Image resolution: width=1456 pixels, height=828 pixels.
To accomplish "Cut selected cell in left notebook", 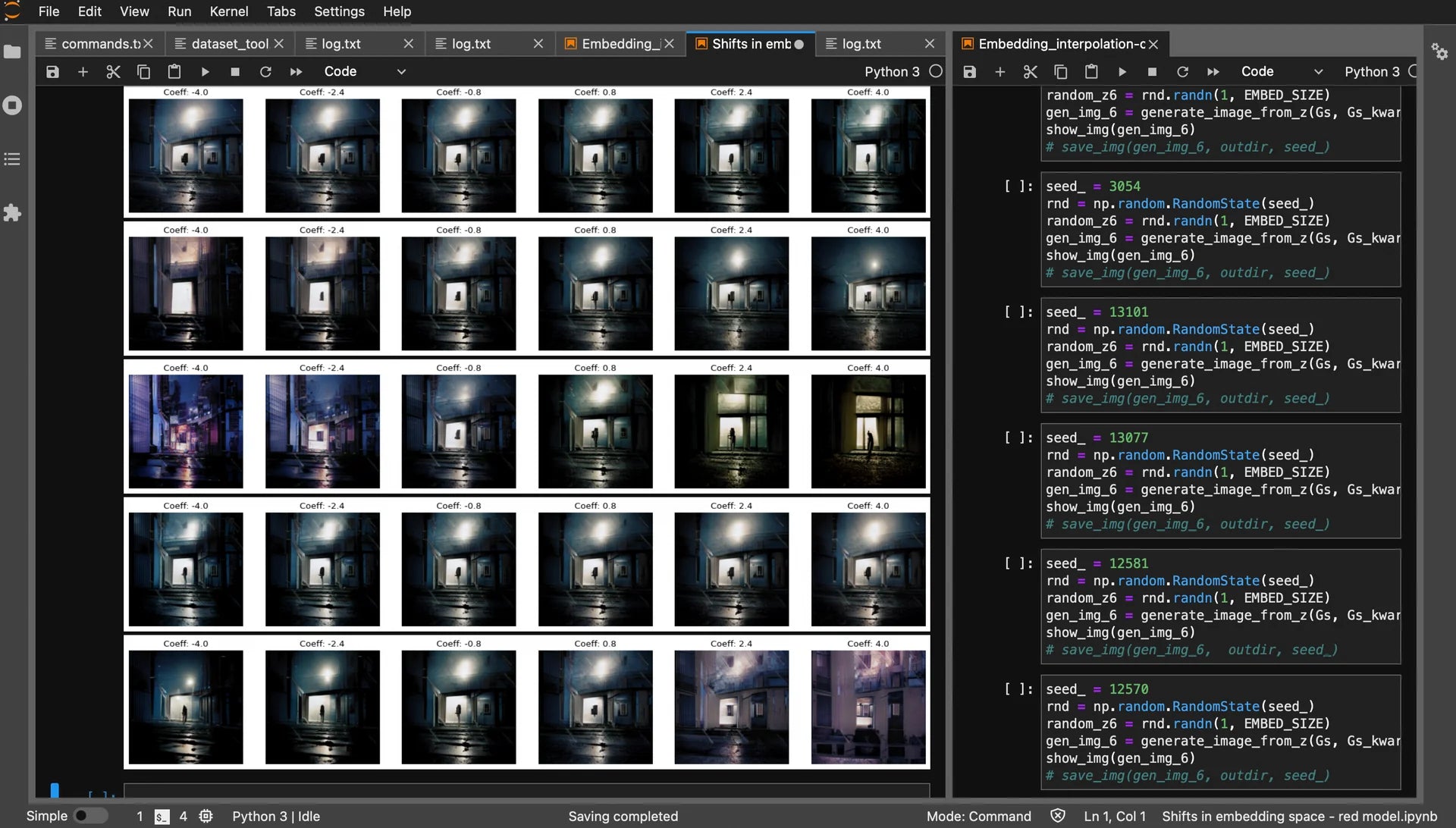I will coord(113,71).
